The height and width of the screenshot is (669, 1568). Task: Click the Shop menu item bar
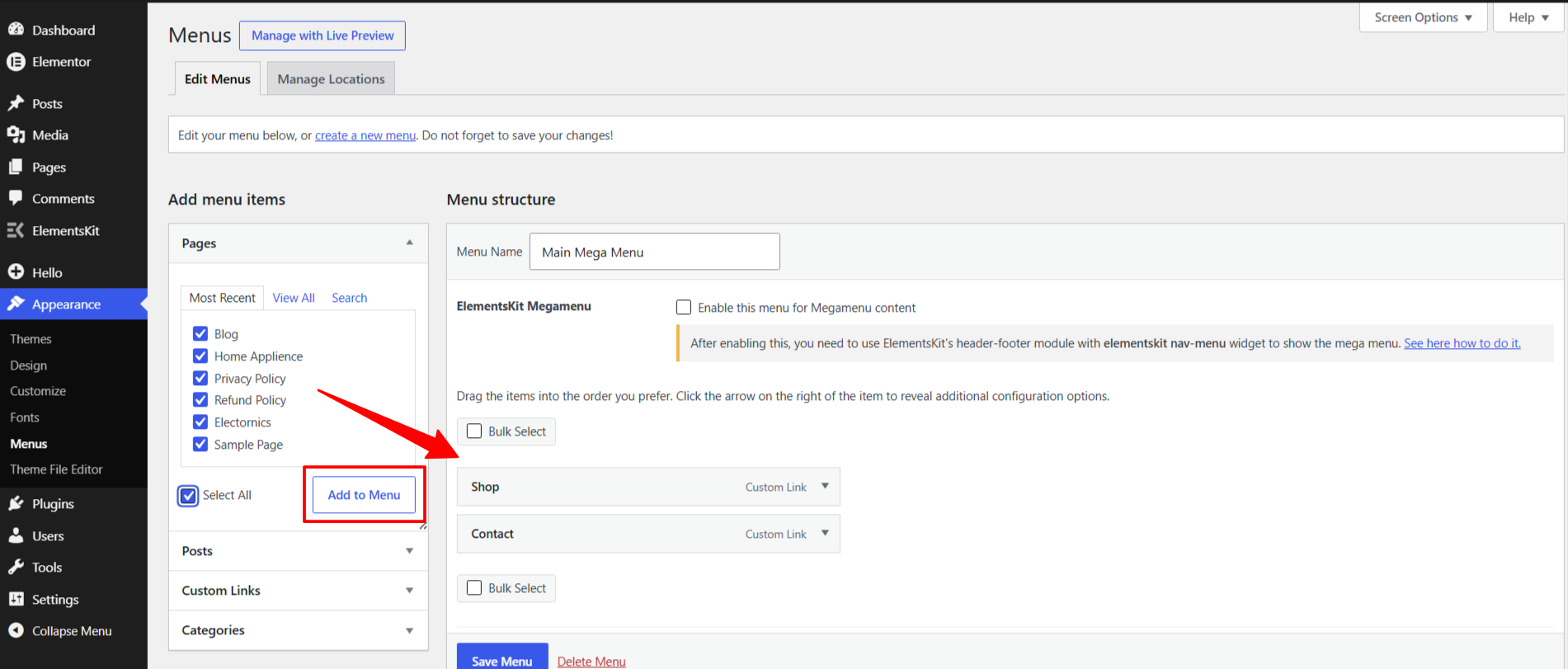(648, 487)
